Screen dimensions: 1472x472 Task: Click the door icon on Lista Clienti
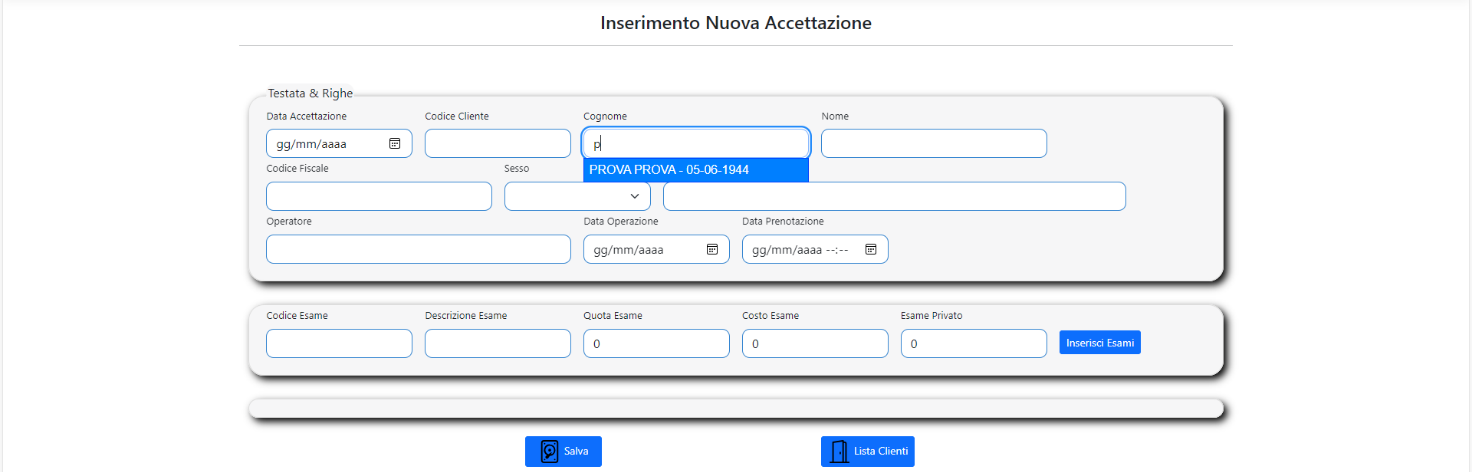point(839,451)
